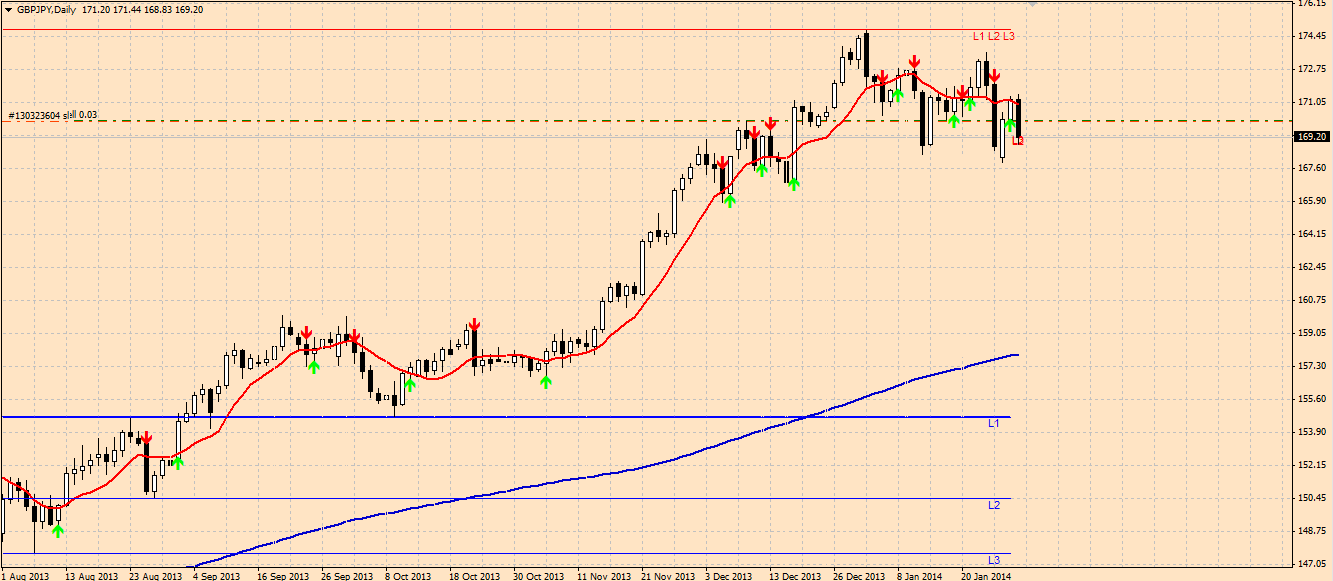The height and width of the screenshot is (581, 1333).
Task: Click the 171.05 price scale label
Action: coord(1311,102)
